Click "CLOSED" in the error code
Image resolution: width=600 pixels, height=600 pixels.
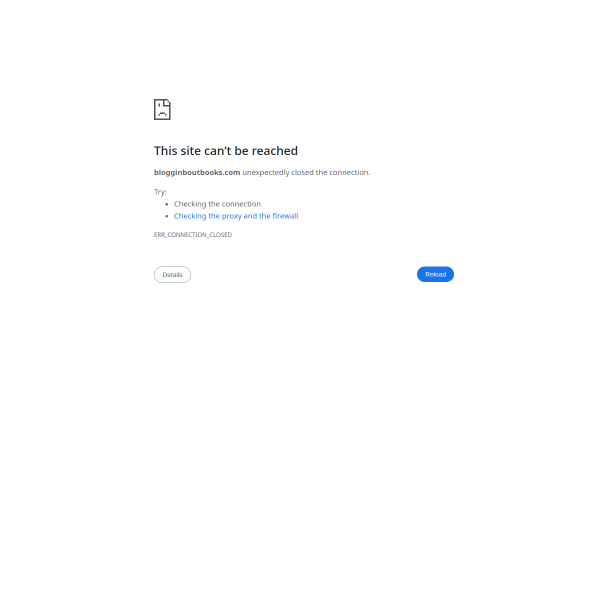(221, 235)
